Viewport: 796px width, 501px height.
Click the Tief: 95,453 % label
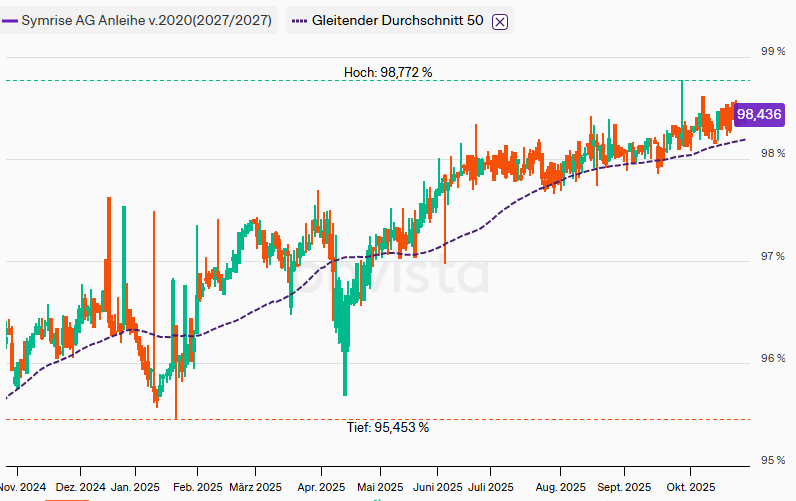pos(388,427)
